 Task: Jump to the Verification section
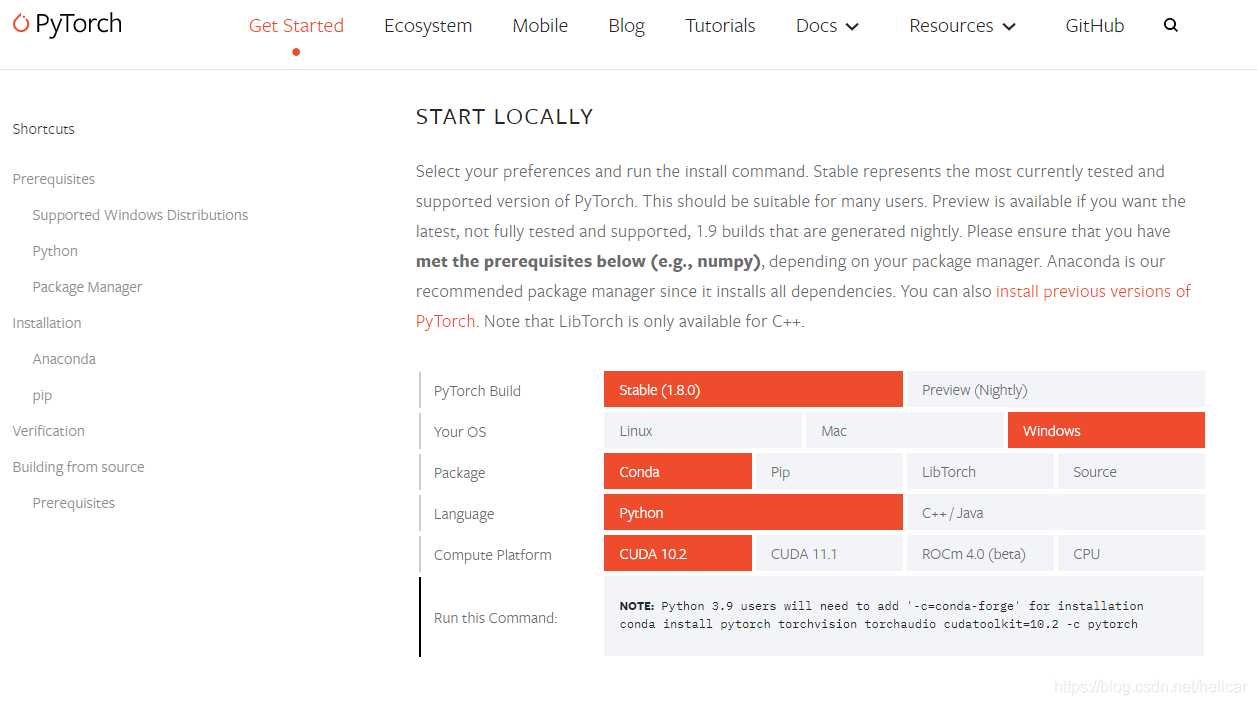click(49, 431)
